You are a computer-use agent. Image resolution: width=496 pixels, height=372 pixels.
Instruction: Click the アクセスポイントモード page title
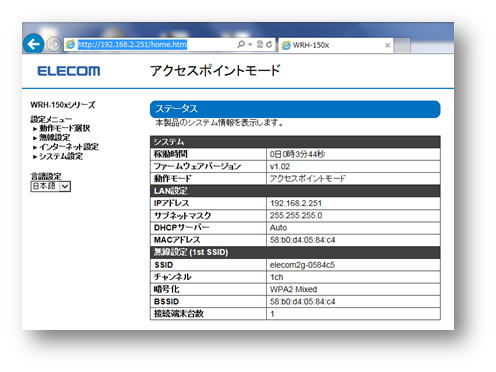point(215,71)
